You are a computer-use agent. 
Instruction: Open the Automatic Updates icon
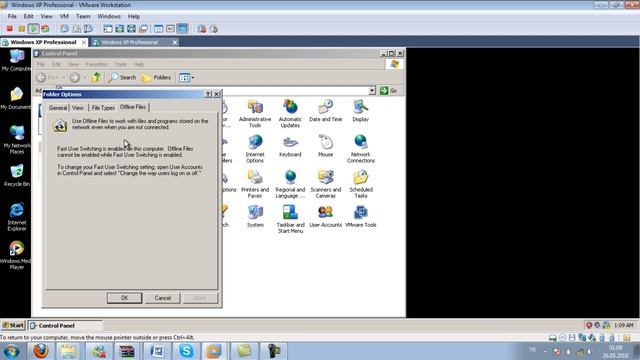[290, 114]
